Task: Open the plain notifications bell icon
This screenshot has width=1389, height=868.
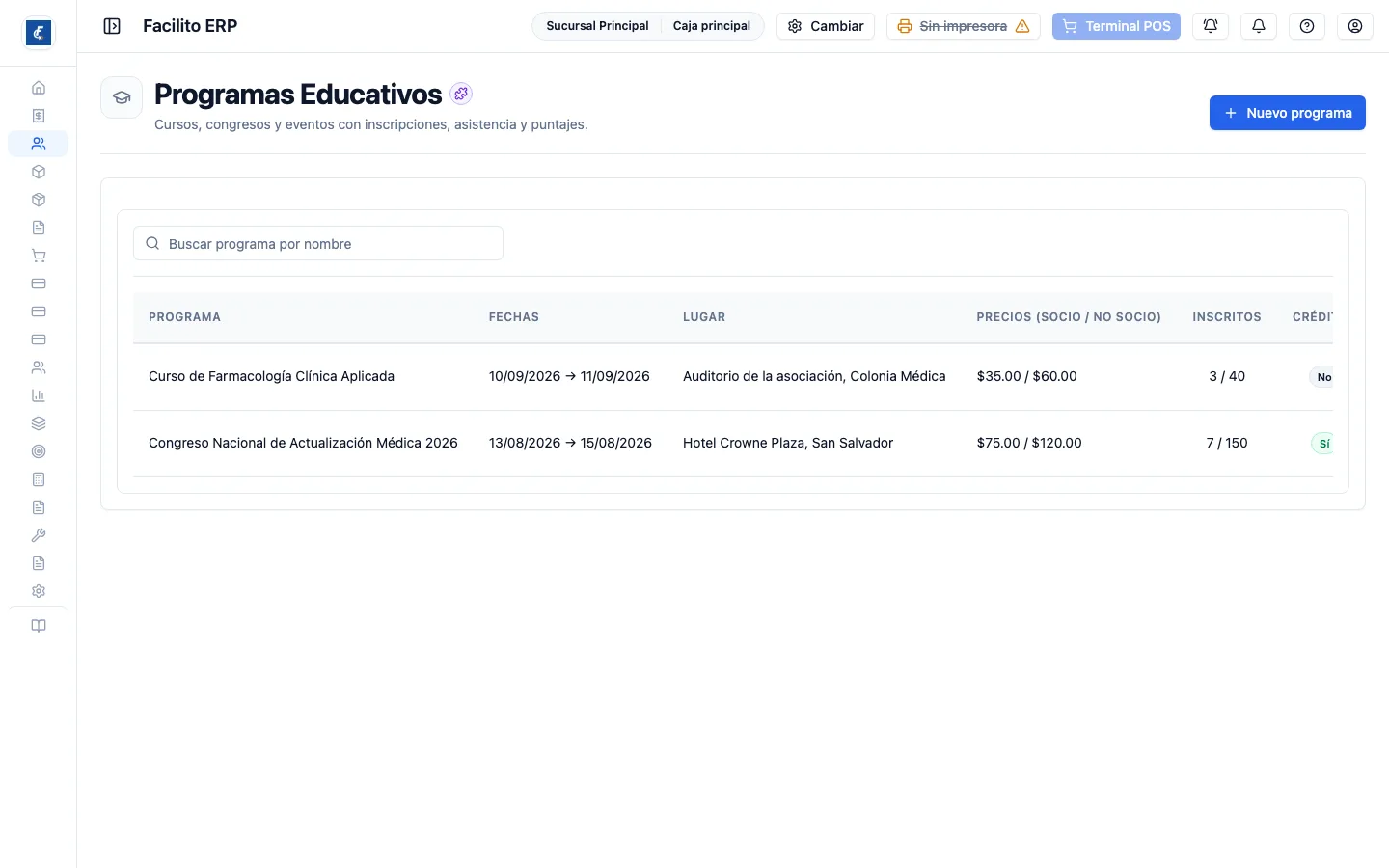Action: pyautogui.click(x=1259, y=26)
